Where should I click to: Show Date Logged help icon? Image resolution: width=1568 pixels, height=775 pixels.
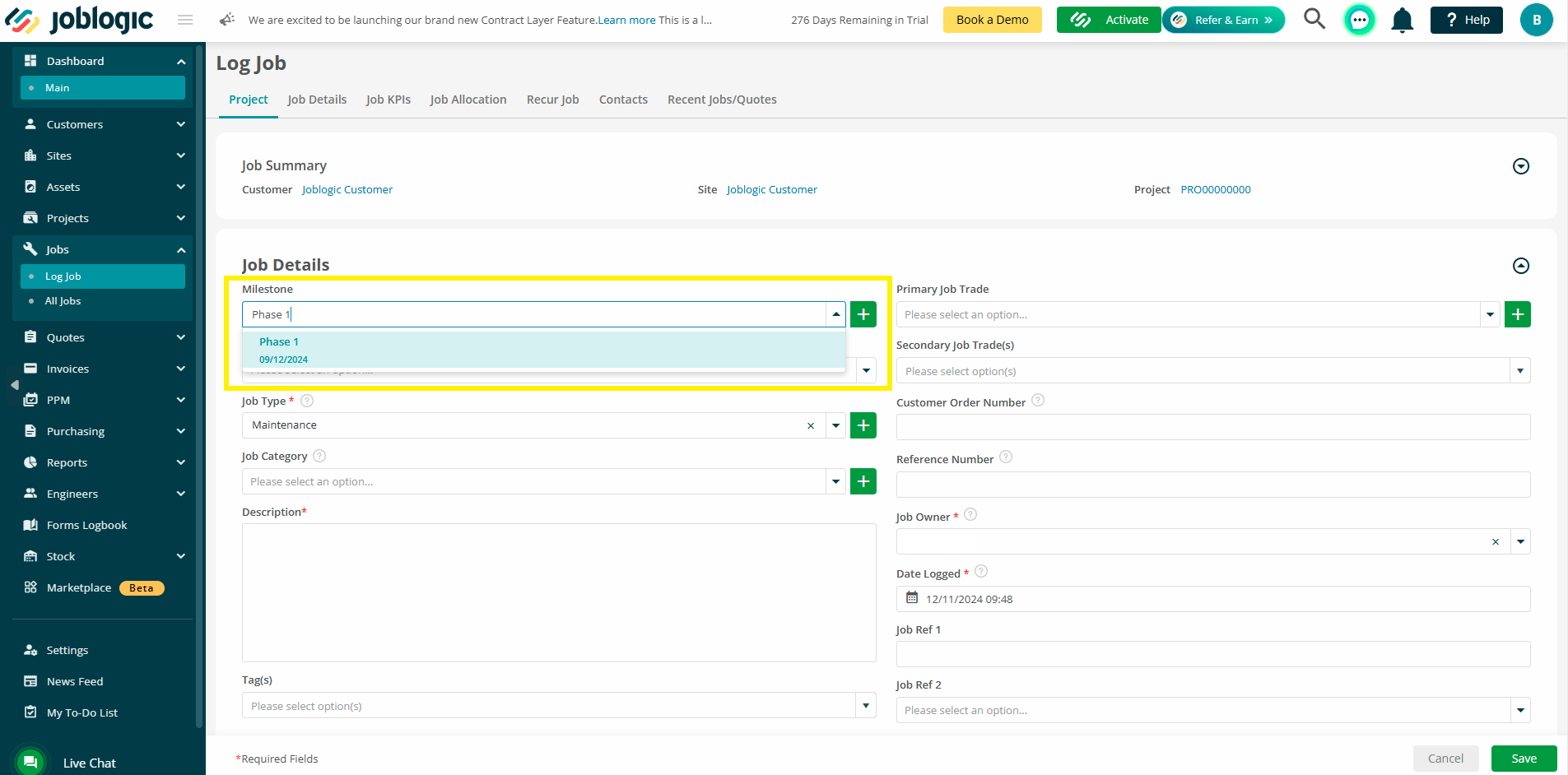(981, 571)
